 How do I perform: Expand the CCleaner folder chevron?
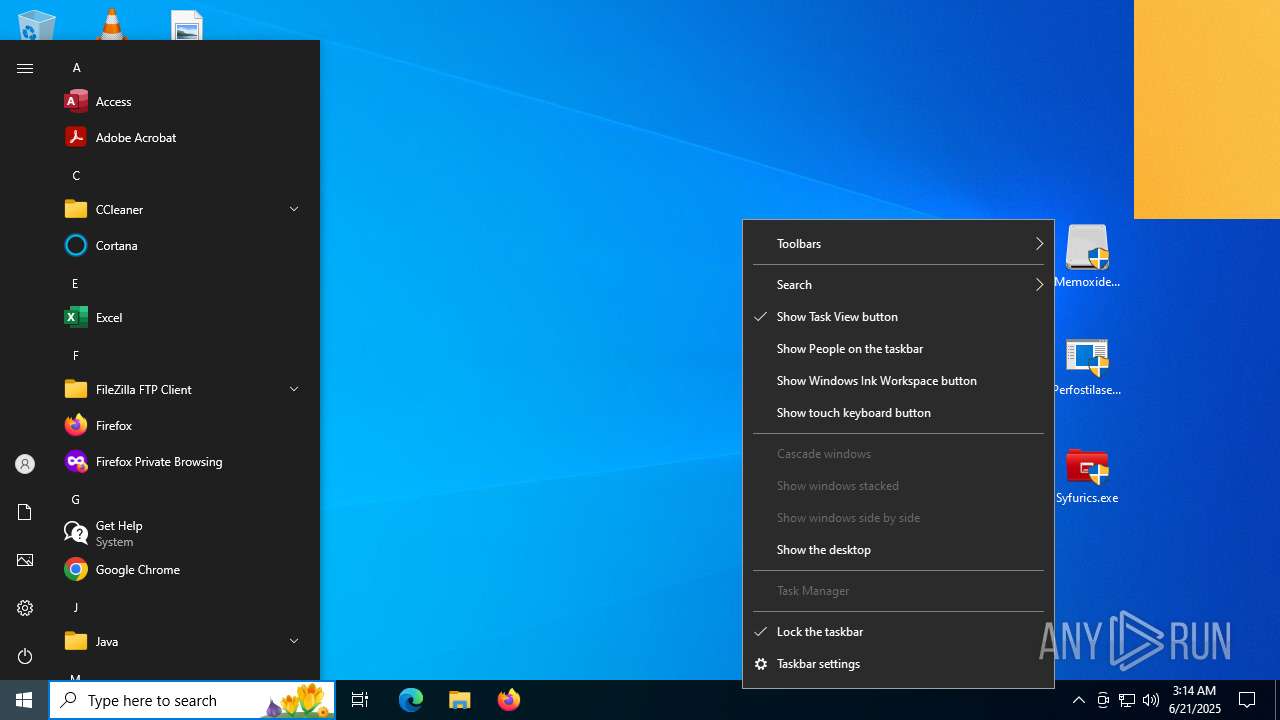pos(294,209)
